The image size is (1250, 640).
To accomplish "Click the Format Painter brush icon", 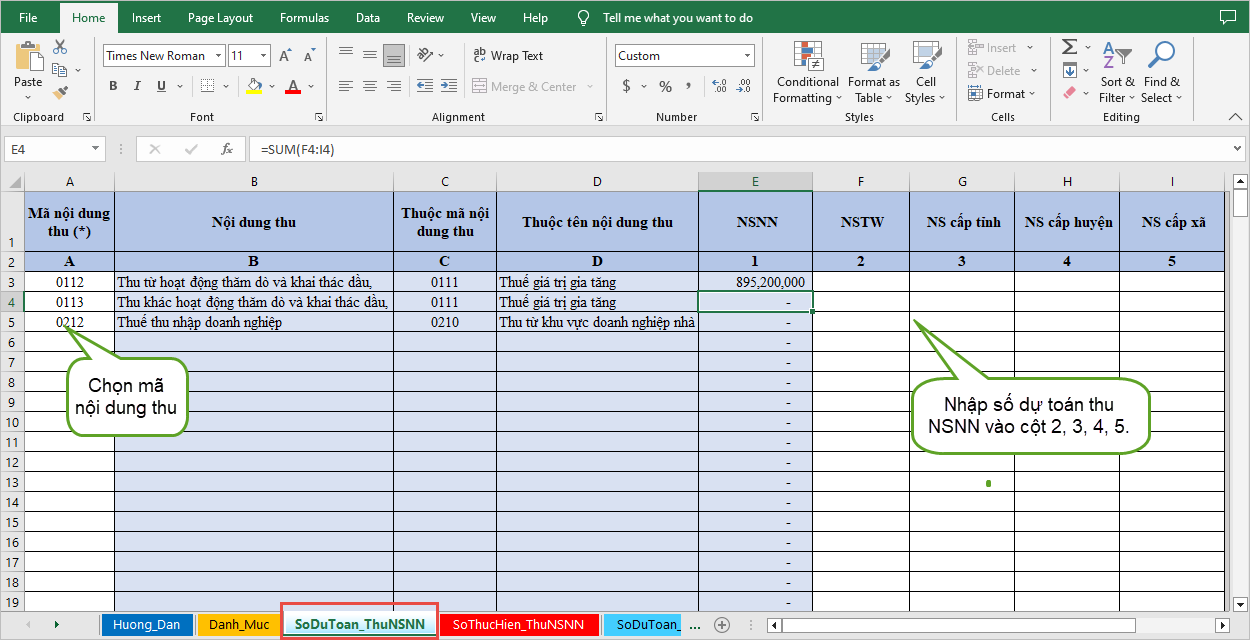I will click(60, 93).
